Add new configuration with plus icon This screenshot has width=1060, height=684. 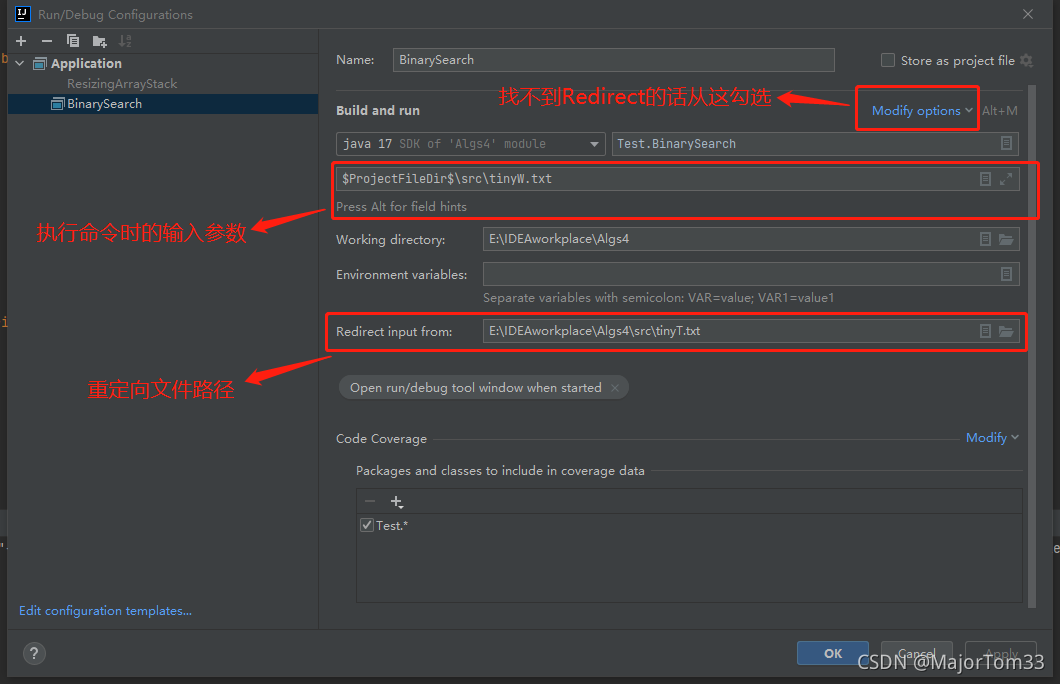(21, 41)
